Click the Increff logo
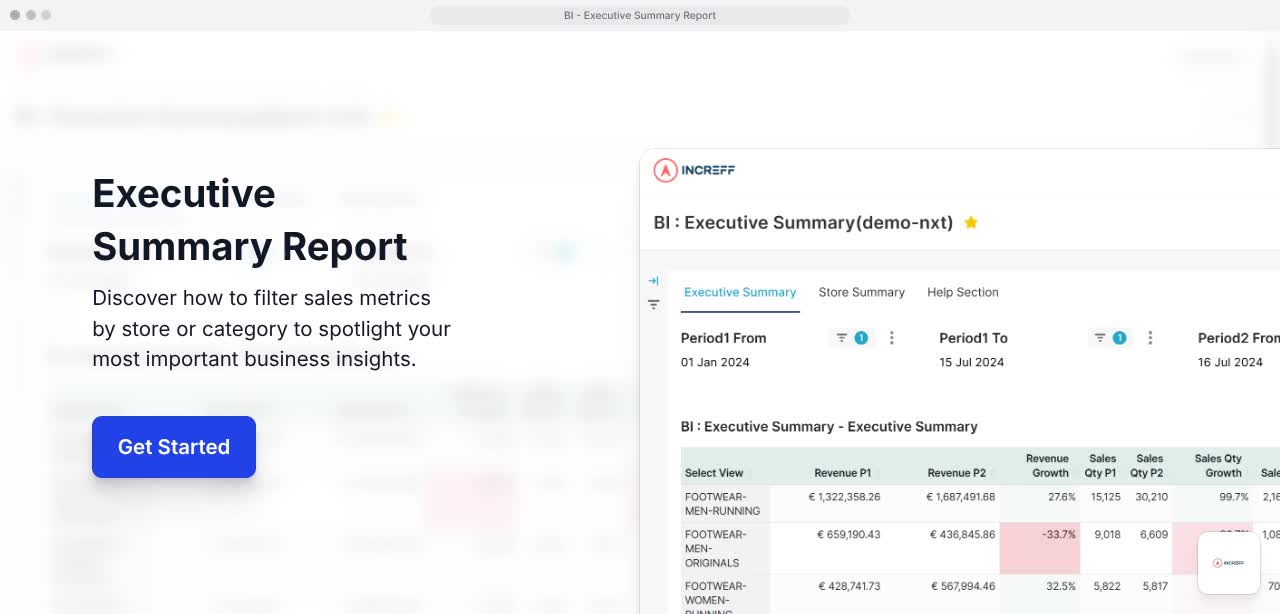This screenshot has height=614, width=1280. click(x=694, y=170)
